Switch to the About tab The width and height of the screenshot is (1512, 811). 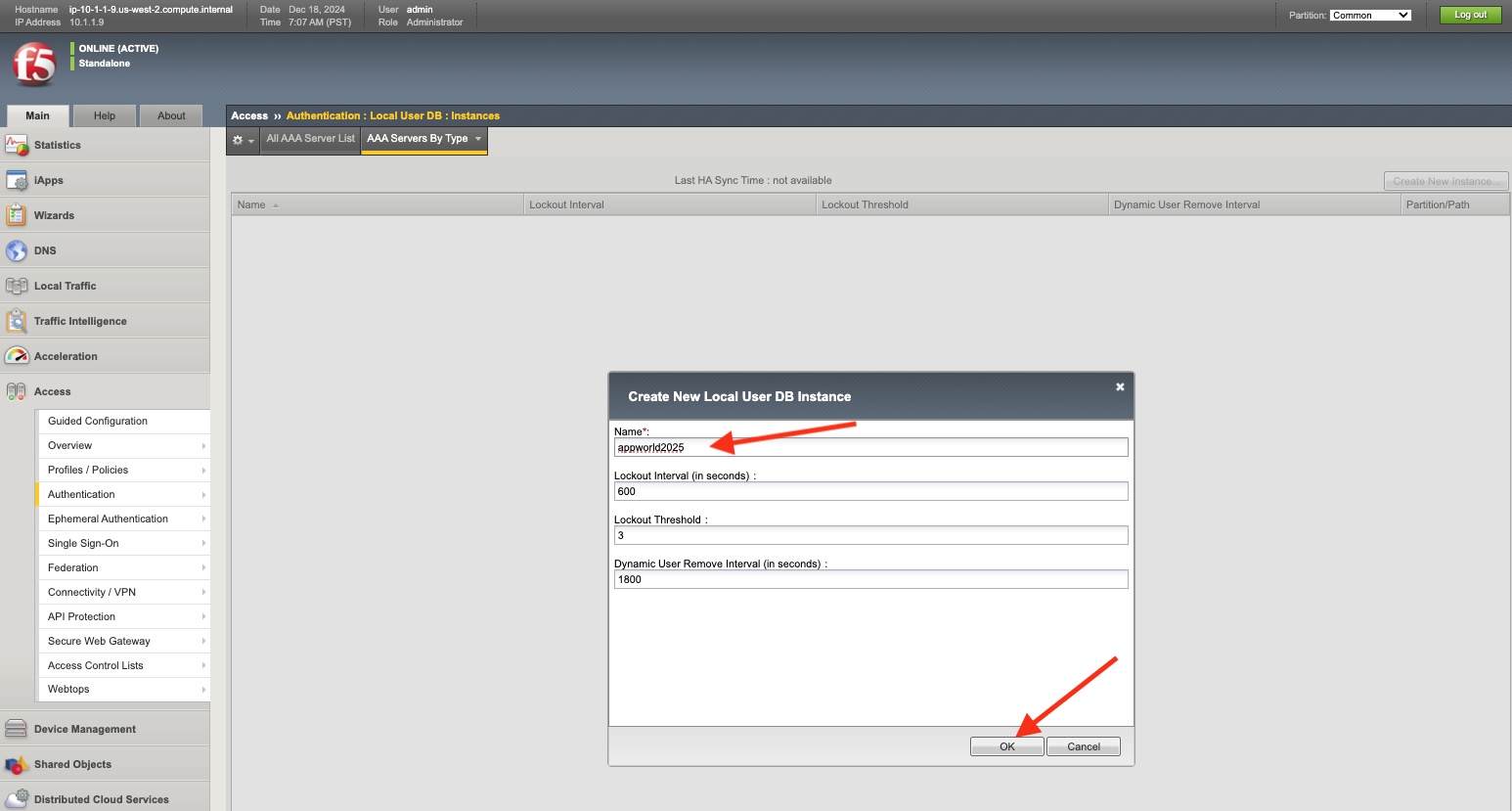tap(171, 115)
